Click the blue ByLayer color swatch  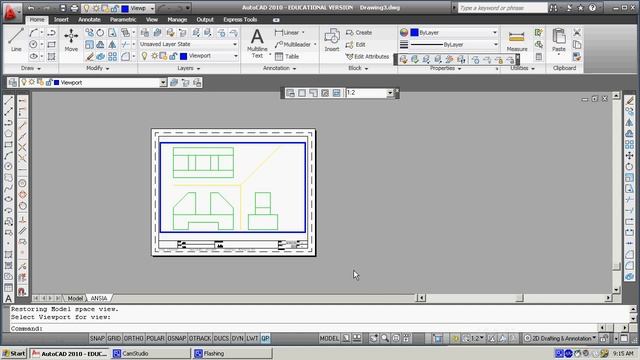click(x=414, y=32)
